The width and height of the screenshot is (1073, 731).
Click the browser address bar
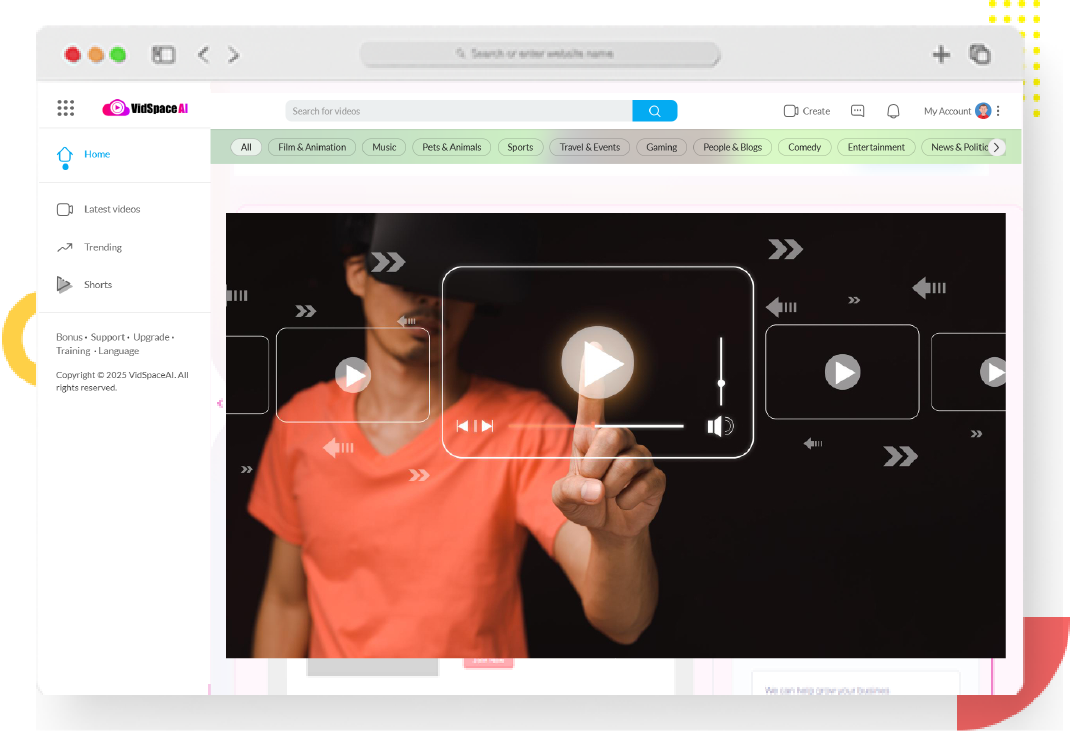pyautogui.click(x=541, y=54)
